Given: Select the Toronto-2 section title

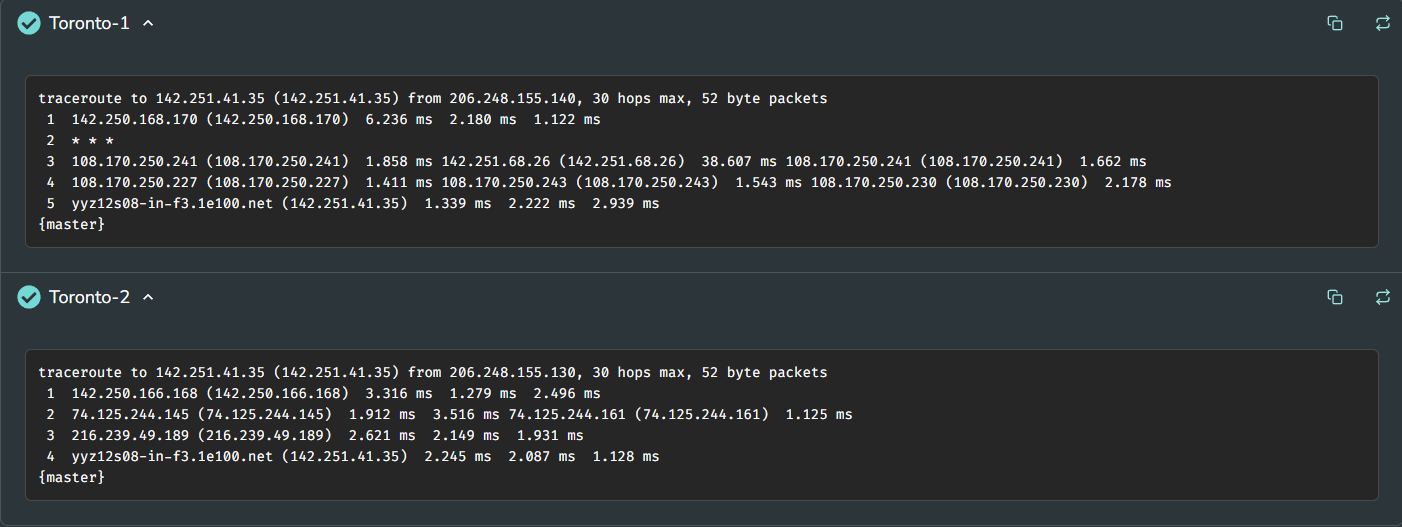Looking at the screenshot, I should (x=89, y=297).
